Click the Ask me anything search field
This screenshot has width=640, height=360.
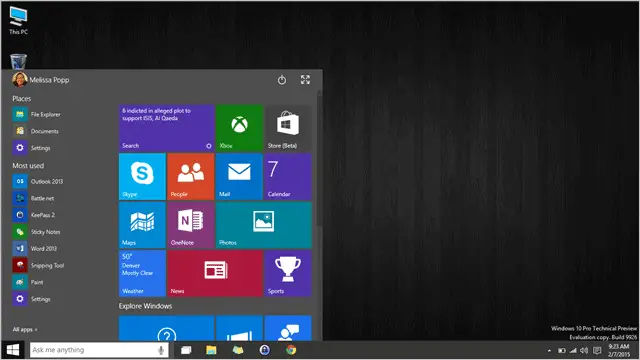99,350
